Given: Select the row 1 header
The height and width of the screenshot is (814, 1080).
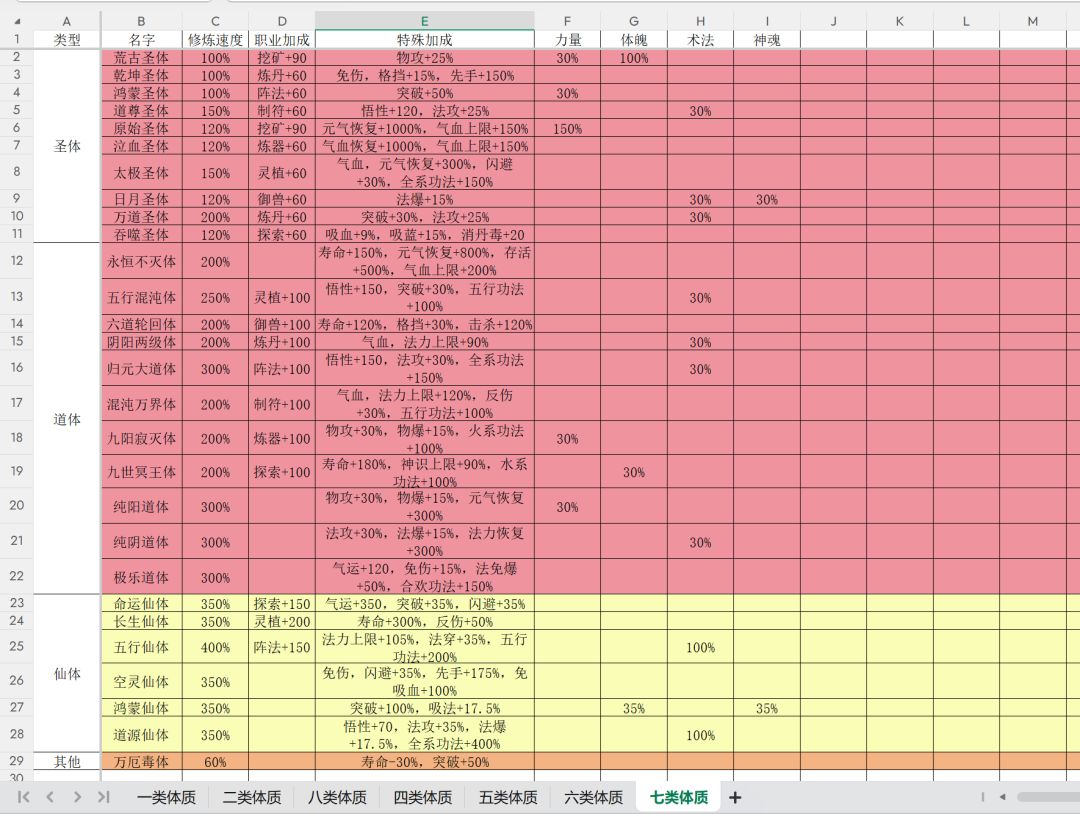Looking at the screenshot, I should 17,39.
